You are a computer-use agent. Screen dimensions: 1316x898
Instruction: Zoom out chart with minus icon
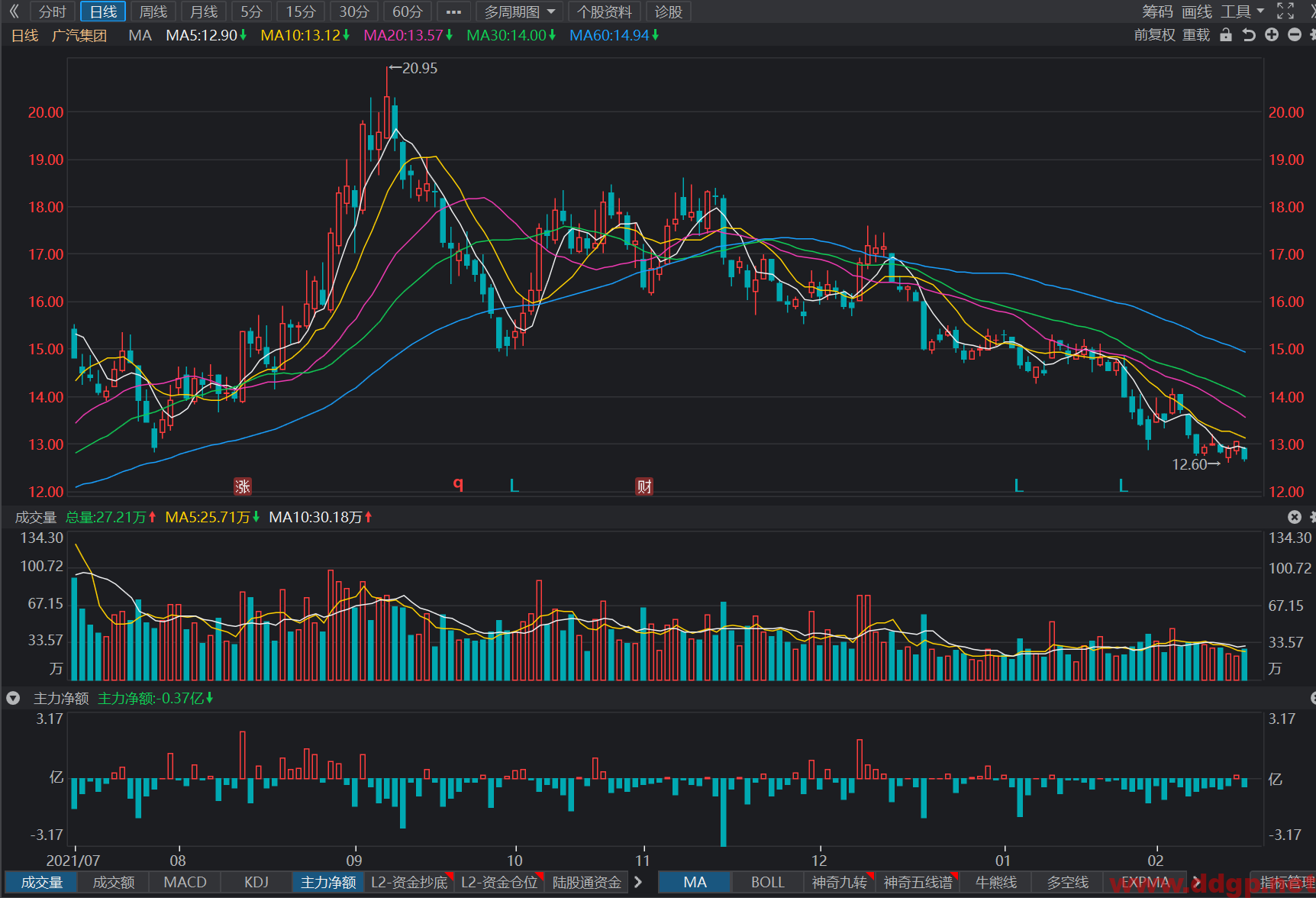(1295, 35)
